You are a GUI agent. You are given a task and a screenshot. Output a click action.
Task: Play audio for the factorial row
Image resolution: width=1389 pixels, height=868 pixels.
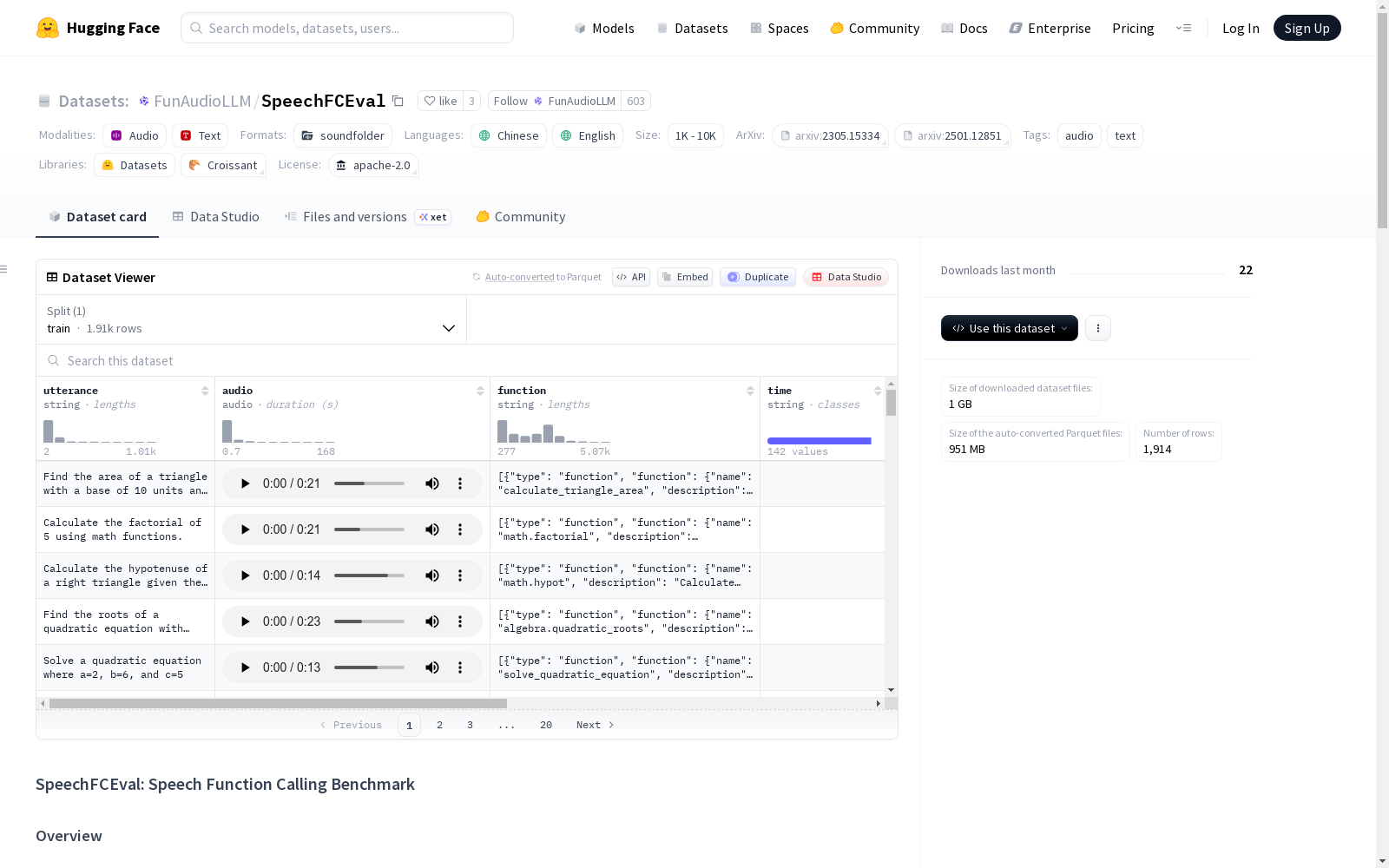[x=245, y=529]
